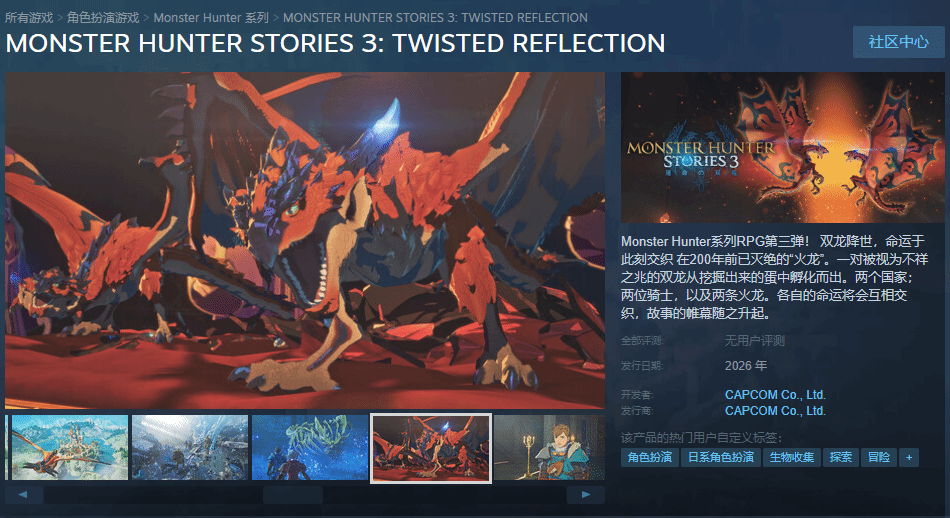View the green monster thumbnail
950x518 pixels.
(x=310, y=448)
